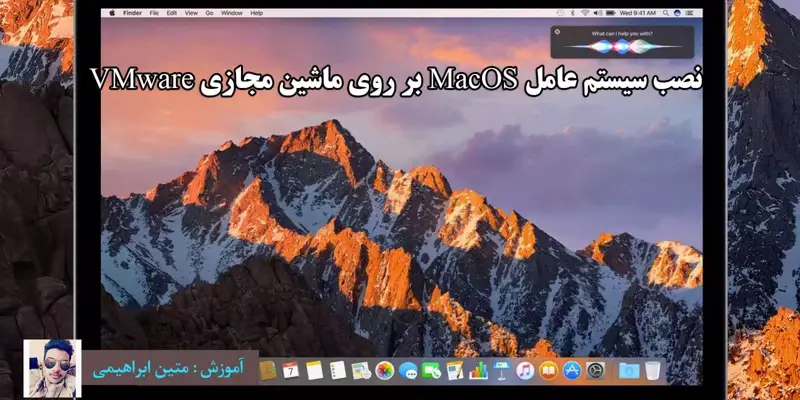Open System Preferences from the Dock
Viewport: 800px width, 400px height.
coord(595,370)
